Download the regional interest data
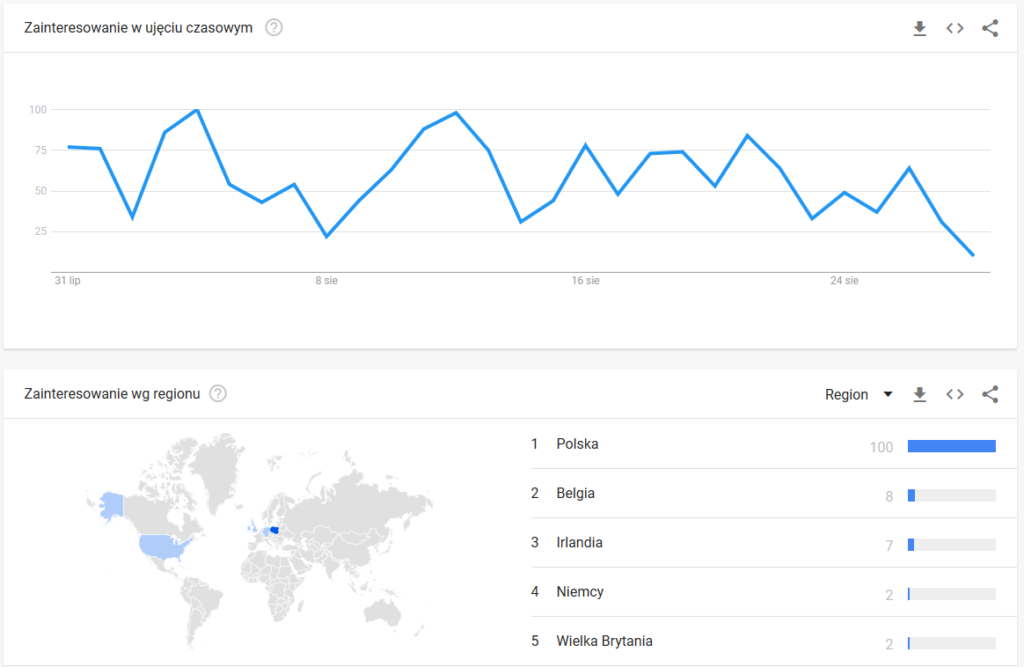The image size is (1024, 667). pos(920,394)
